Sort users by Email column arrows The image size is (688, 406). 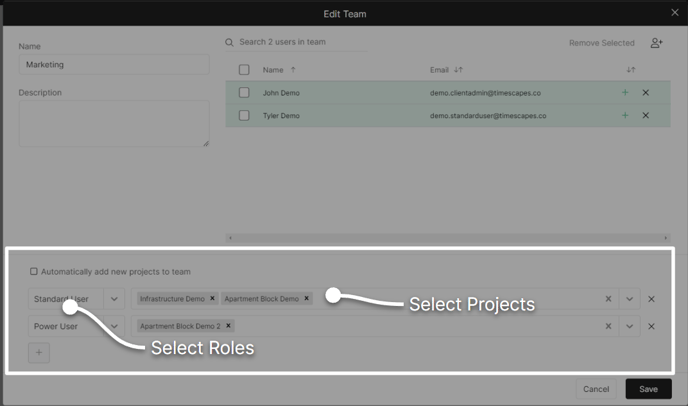pyautogui.click(x=459, y=70)
